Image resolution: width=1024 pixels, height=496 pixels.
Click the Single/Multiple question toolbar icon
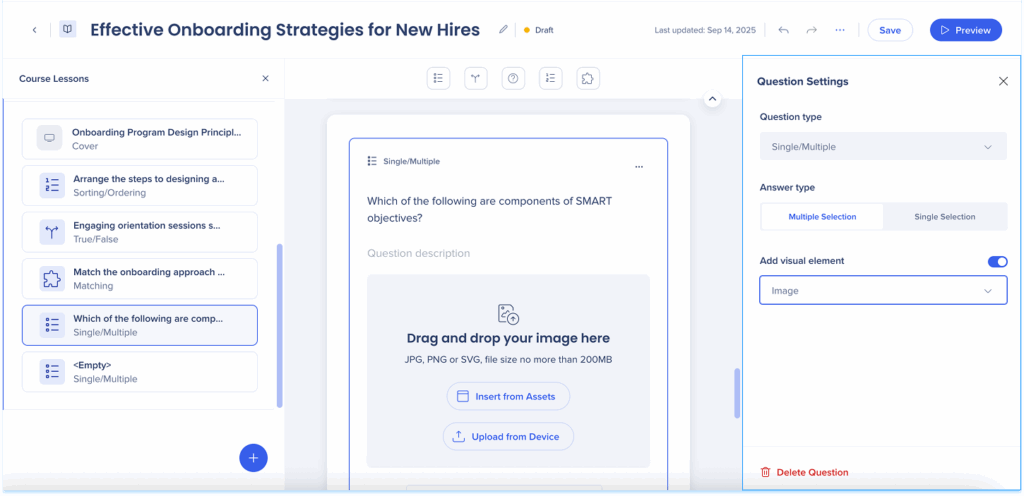pos(438,78)
